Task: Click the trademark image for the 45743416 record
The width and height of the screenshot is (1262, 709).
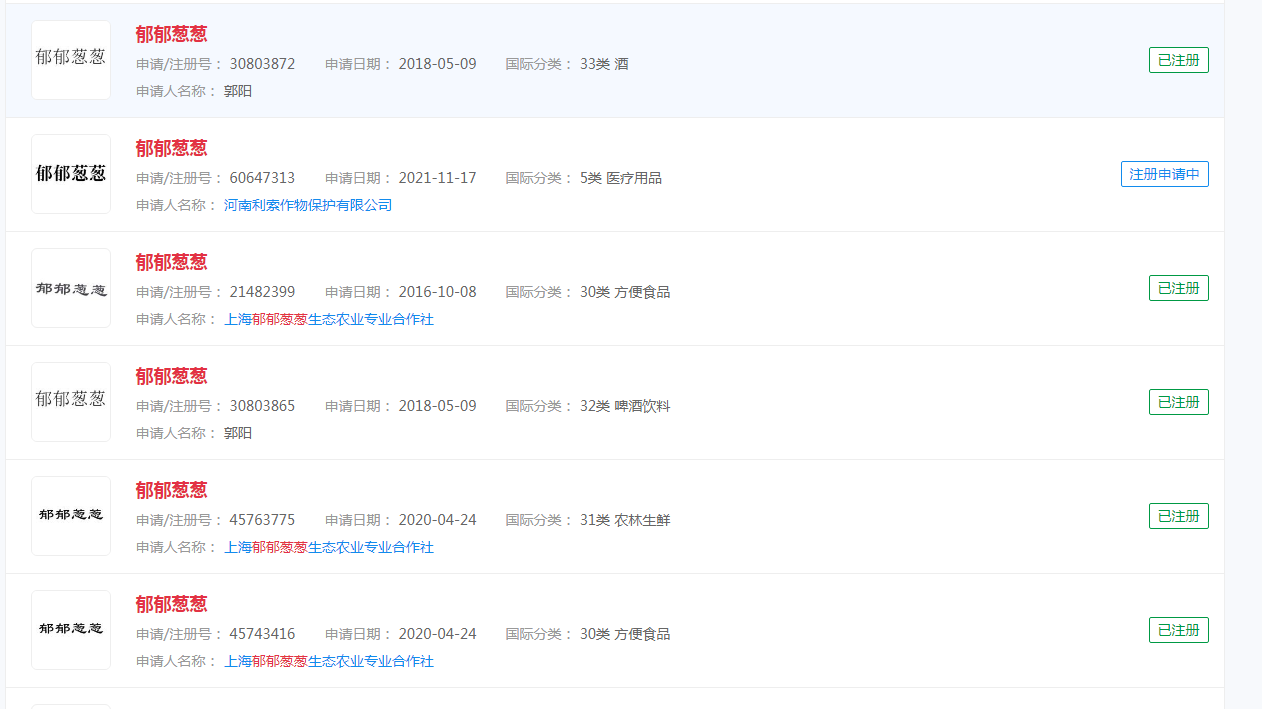Action: (70, 630)
